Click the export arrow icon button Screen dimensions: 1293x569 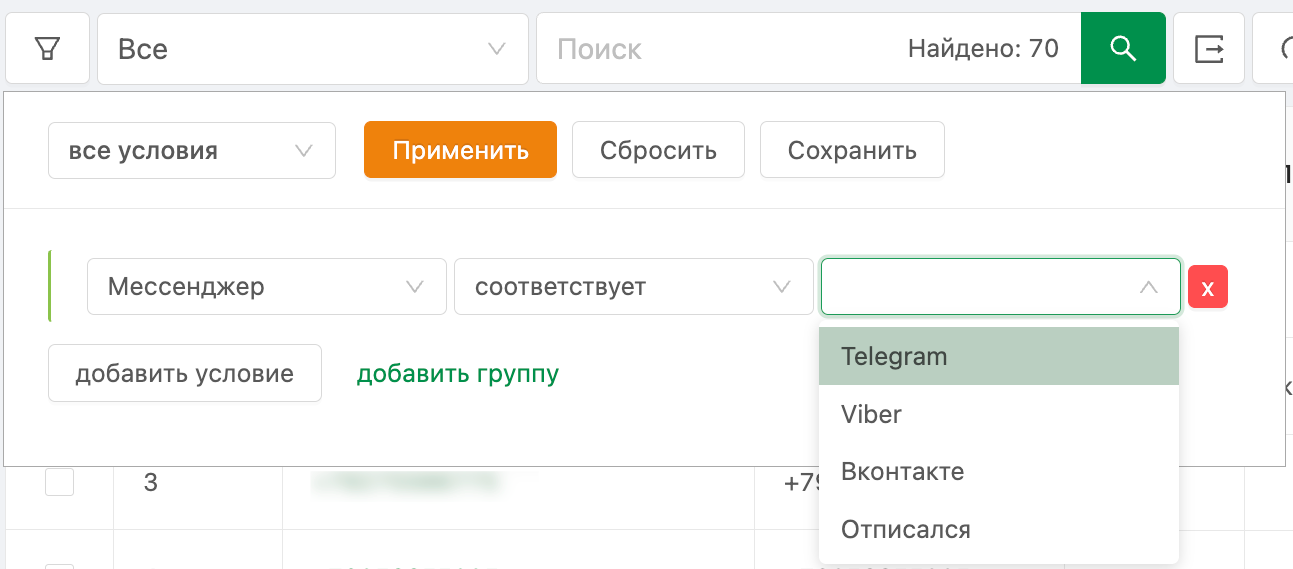1209,48
